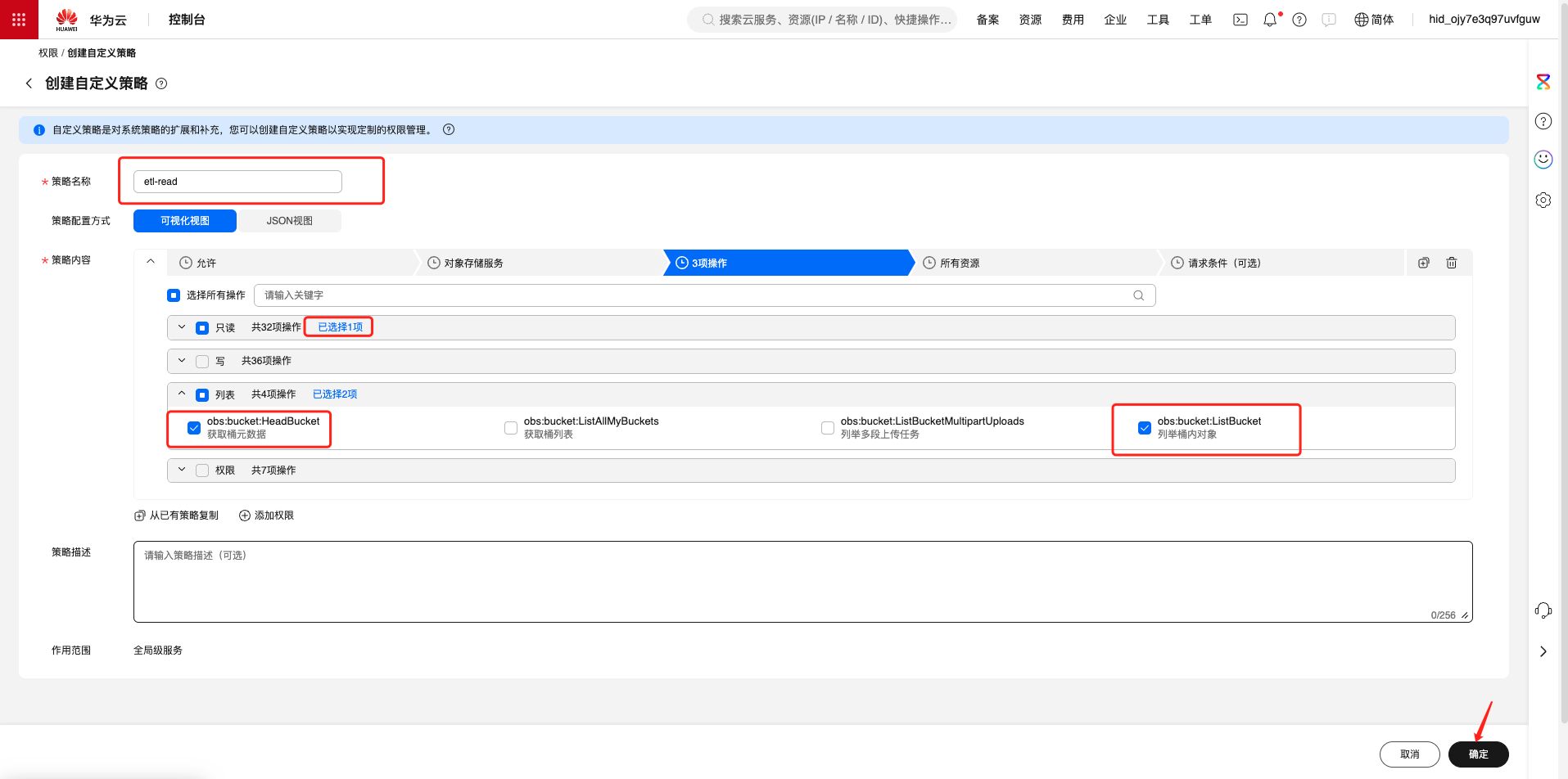Collapse the 列表 operations group
The width and height of the screenshot is (1568, 779).
point(182,394)
